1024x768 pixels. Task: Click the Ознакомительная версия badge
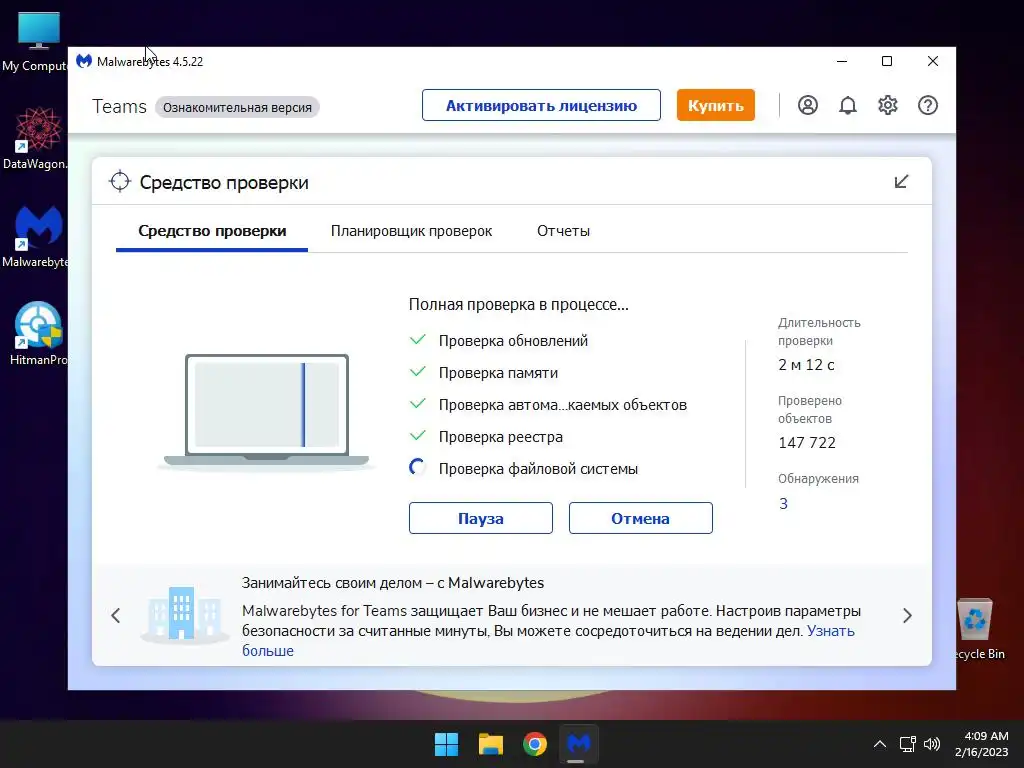[237, 107]
